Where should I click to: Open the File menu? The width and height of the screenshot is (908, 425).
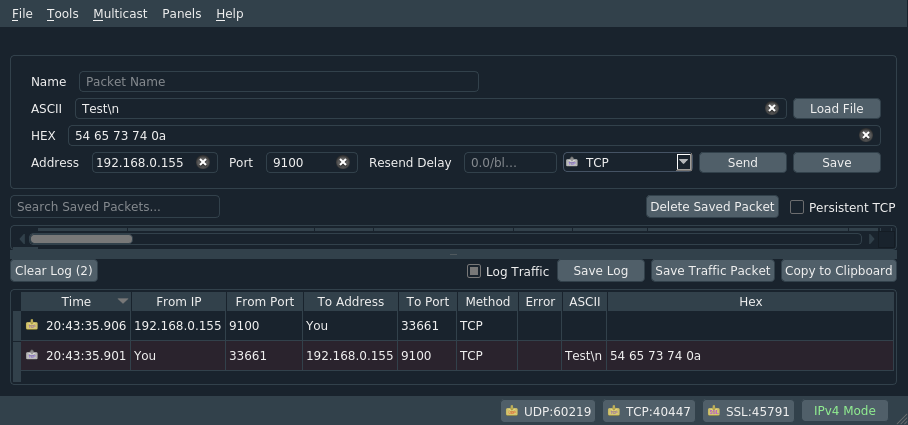[22, 13]
